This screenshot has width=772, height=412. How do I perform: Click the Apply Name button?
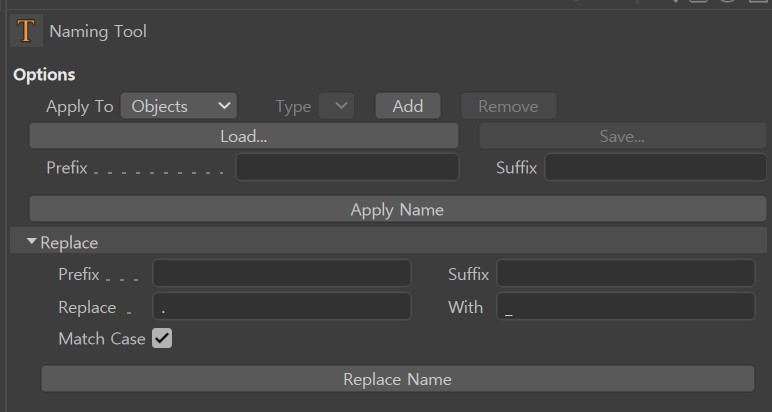[x=397, y=209]
